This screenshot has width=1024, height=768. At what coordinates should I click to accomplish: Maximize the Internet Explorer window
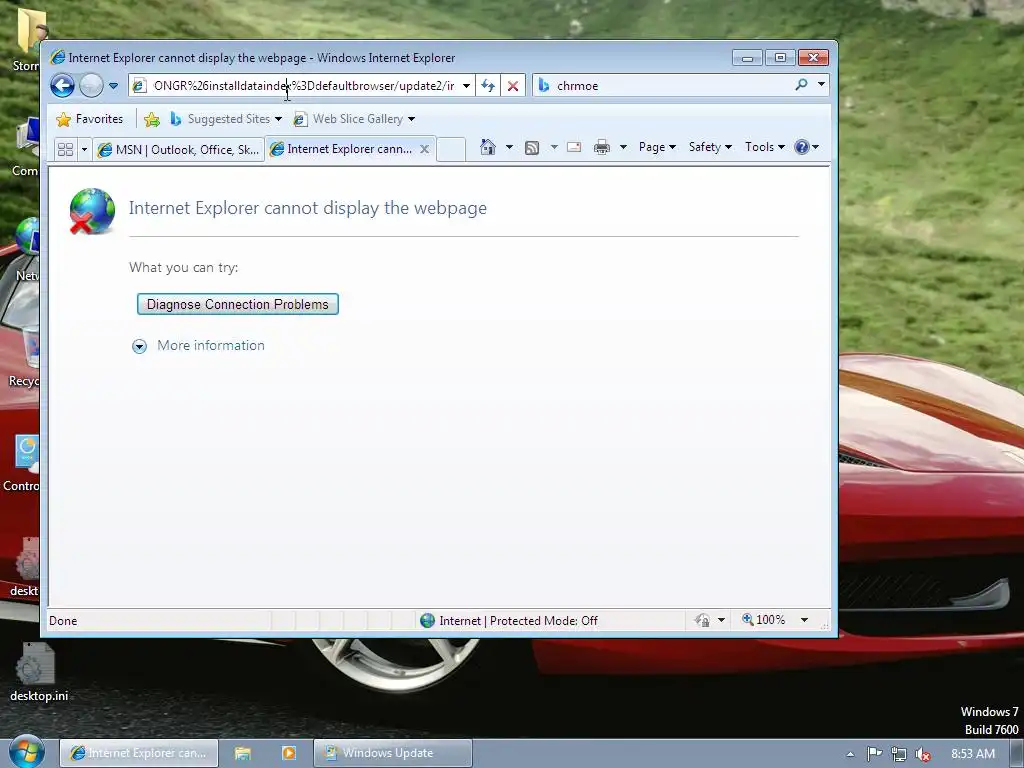780,58
